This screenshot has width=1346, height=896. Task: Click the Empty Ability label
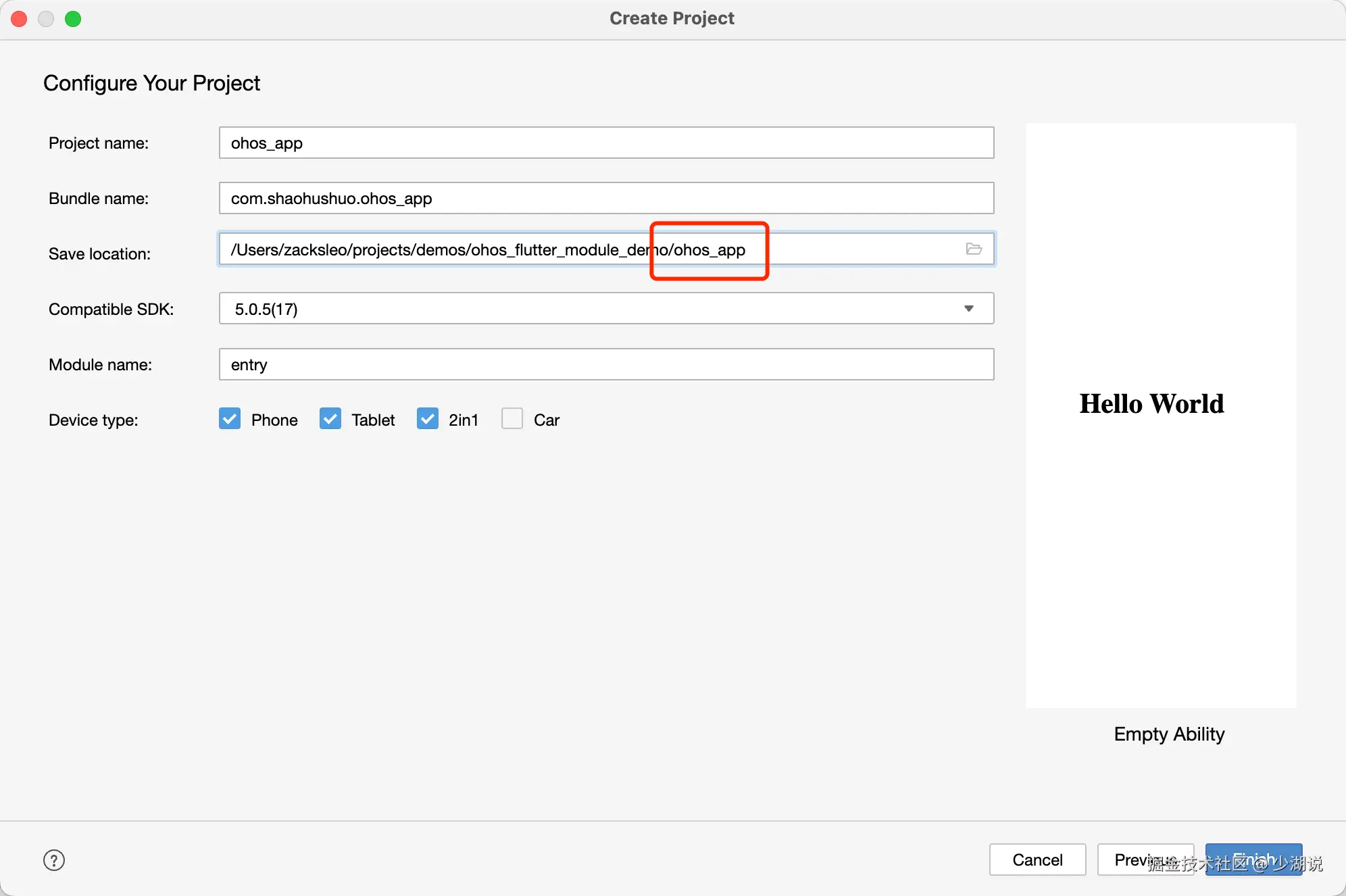click(1169, 734)
